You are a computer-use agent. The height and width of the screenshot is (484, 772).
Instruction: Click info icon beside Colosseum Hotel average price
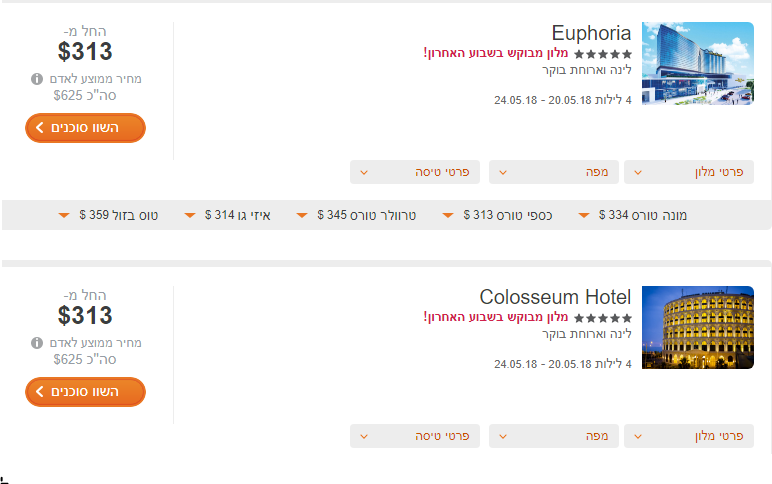pos(37,343)
